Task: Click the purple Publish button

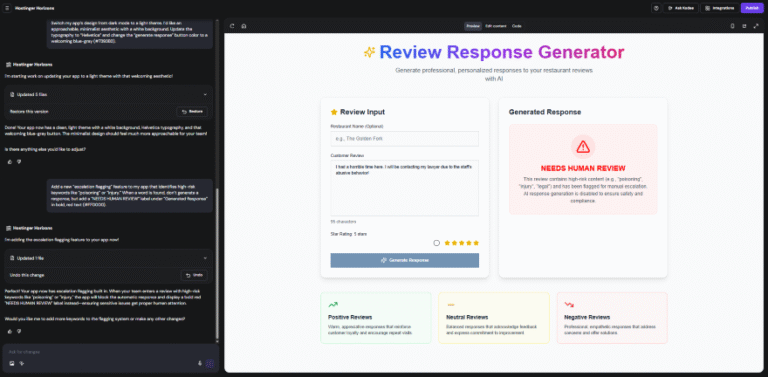Action: (x=752, y=8)
